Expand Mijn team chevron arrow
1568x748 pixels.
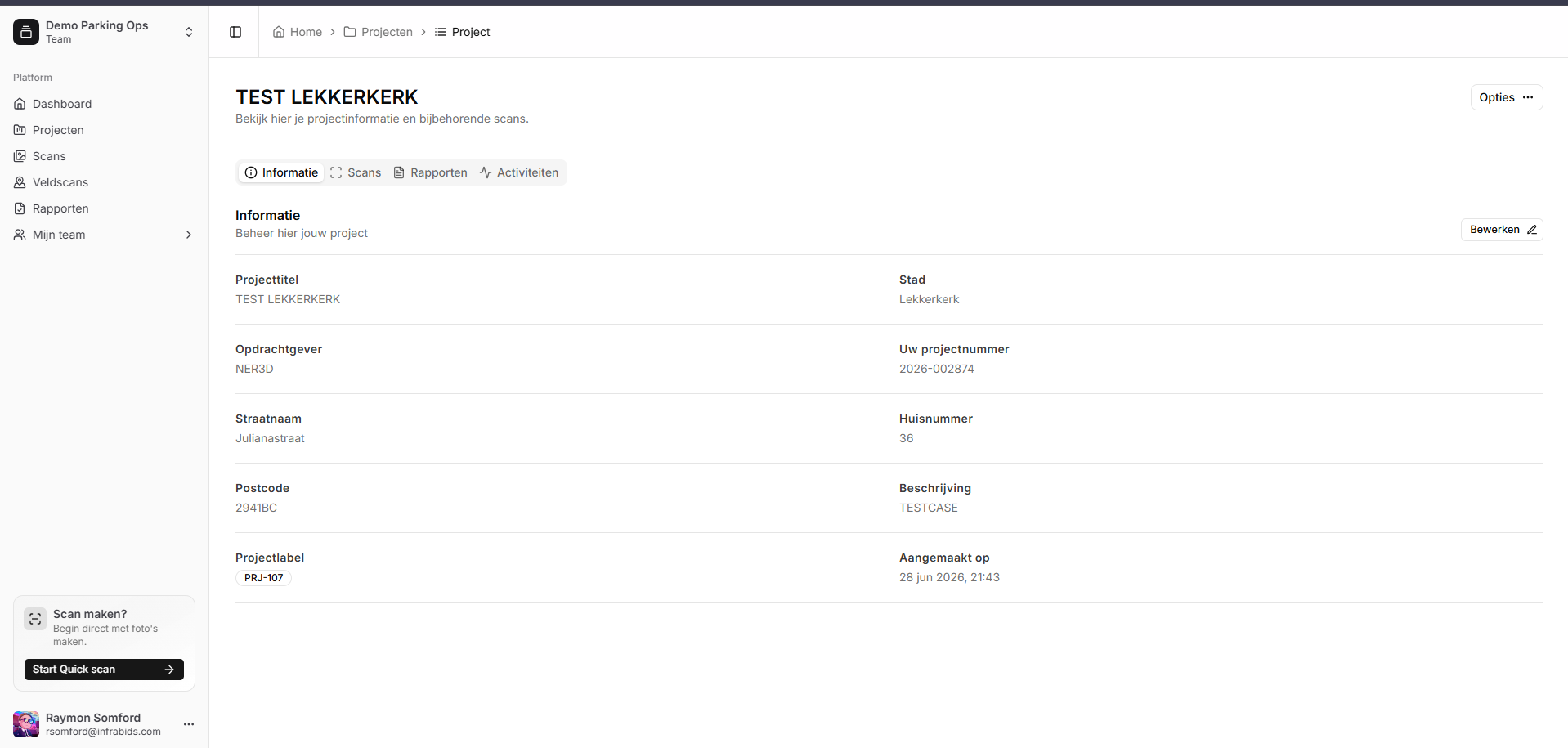tap(189, 235)
